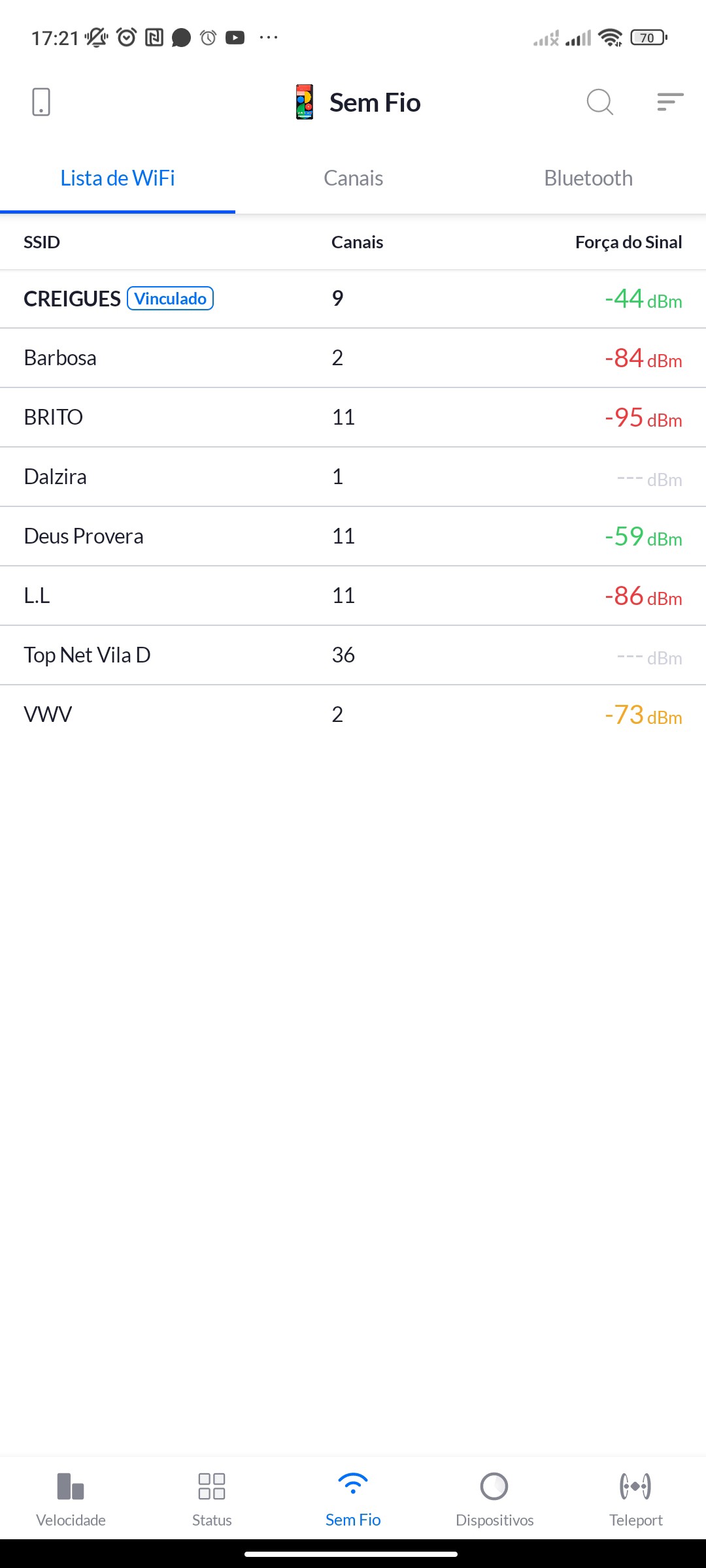Screen dimensions: 706x1568
Task: Open the Top Net Vila D network
Action: (x=87, y=655)
